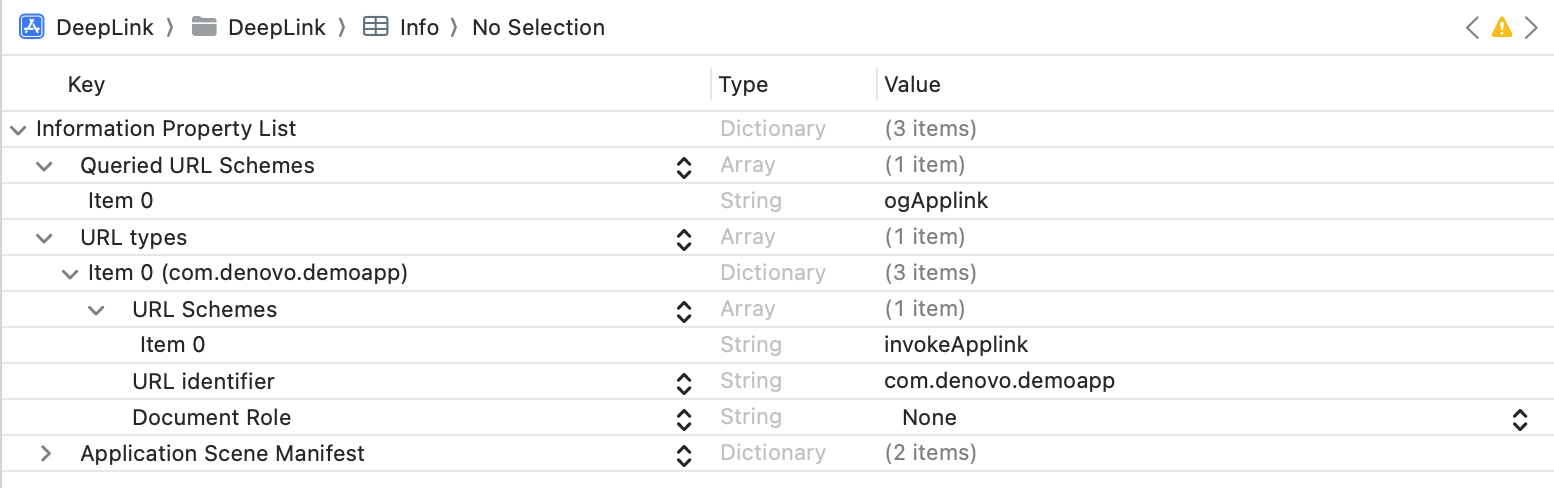Open key stepper for Queried URL Schemes
The height and width of the screenshot is (488, 1554).
(x=684, y=166)
